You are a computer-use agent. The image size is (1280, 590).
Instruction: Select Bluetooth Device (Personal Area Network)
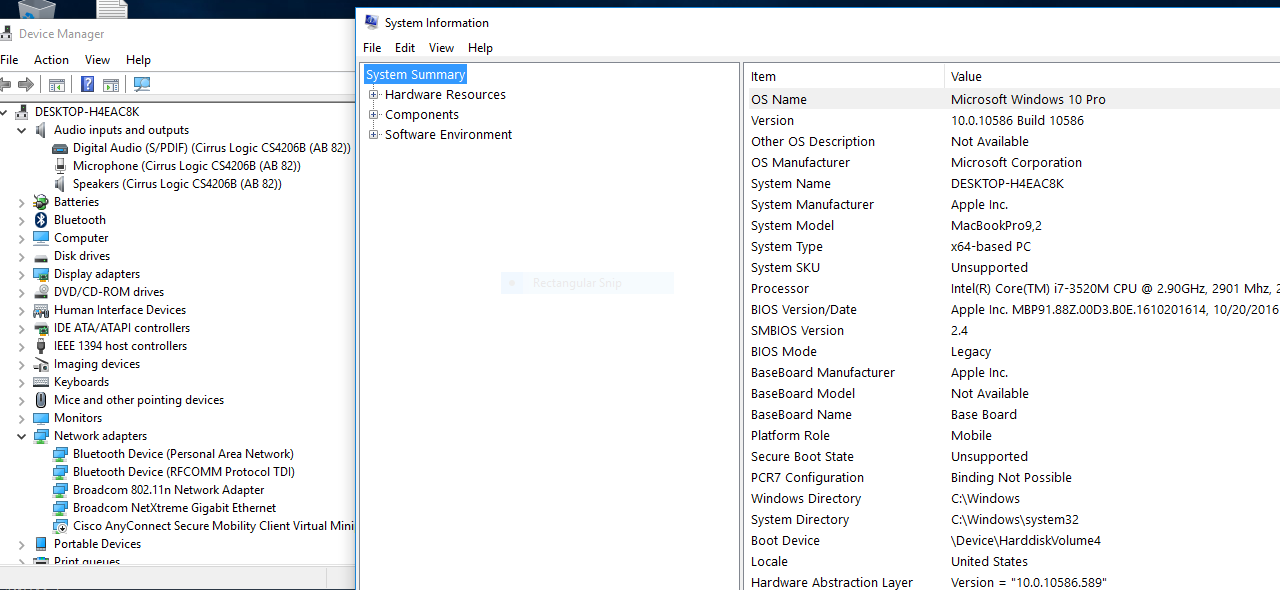coord(183,454)
